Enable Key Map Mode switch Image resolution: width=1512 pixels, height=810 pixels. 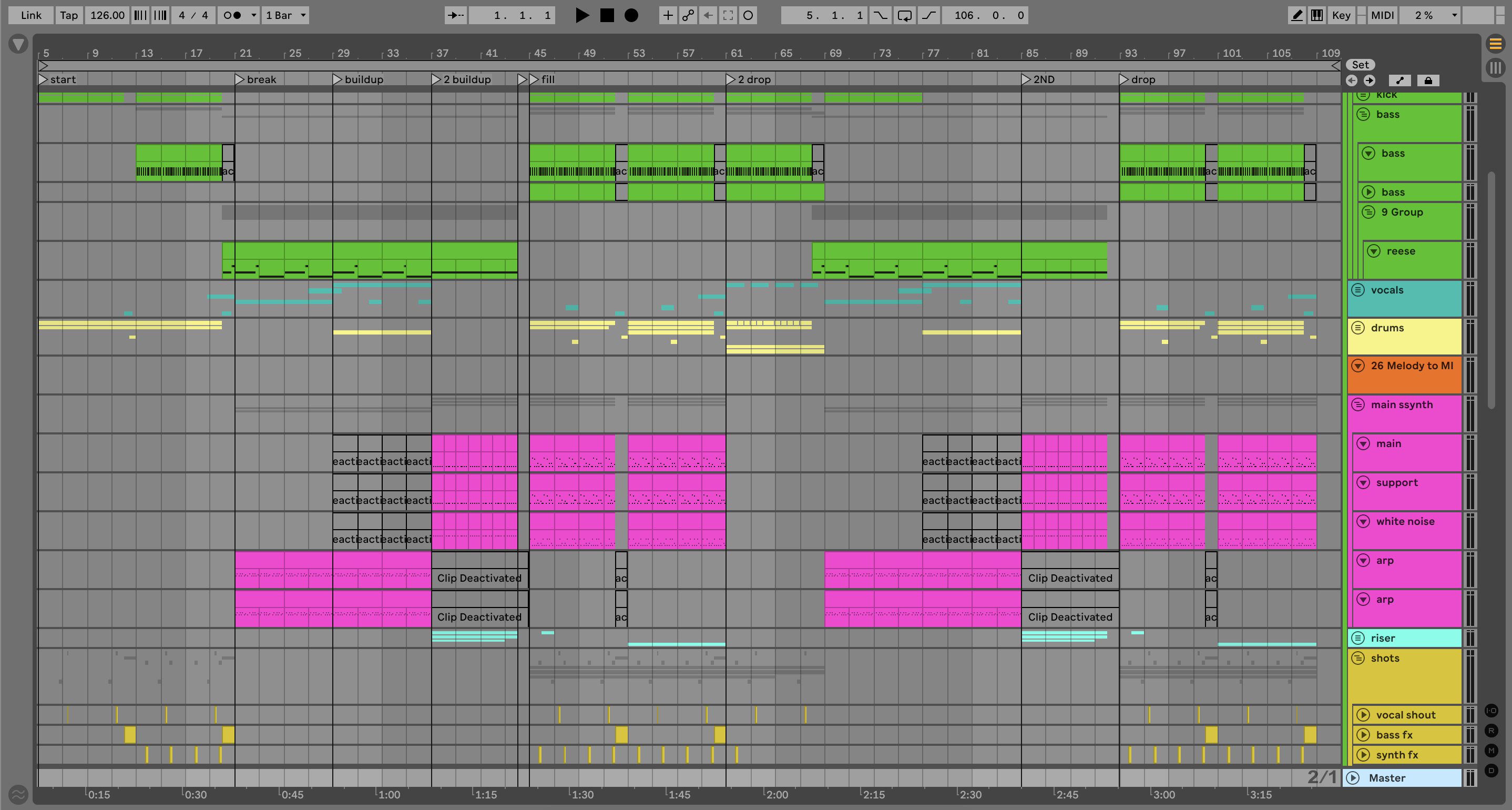click(x=1341, y=15)
